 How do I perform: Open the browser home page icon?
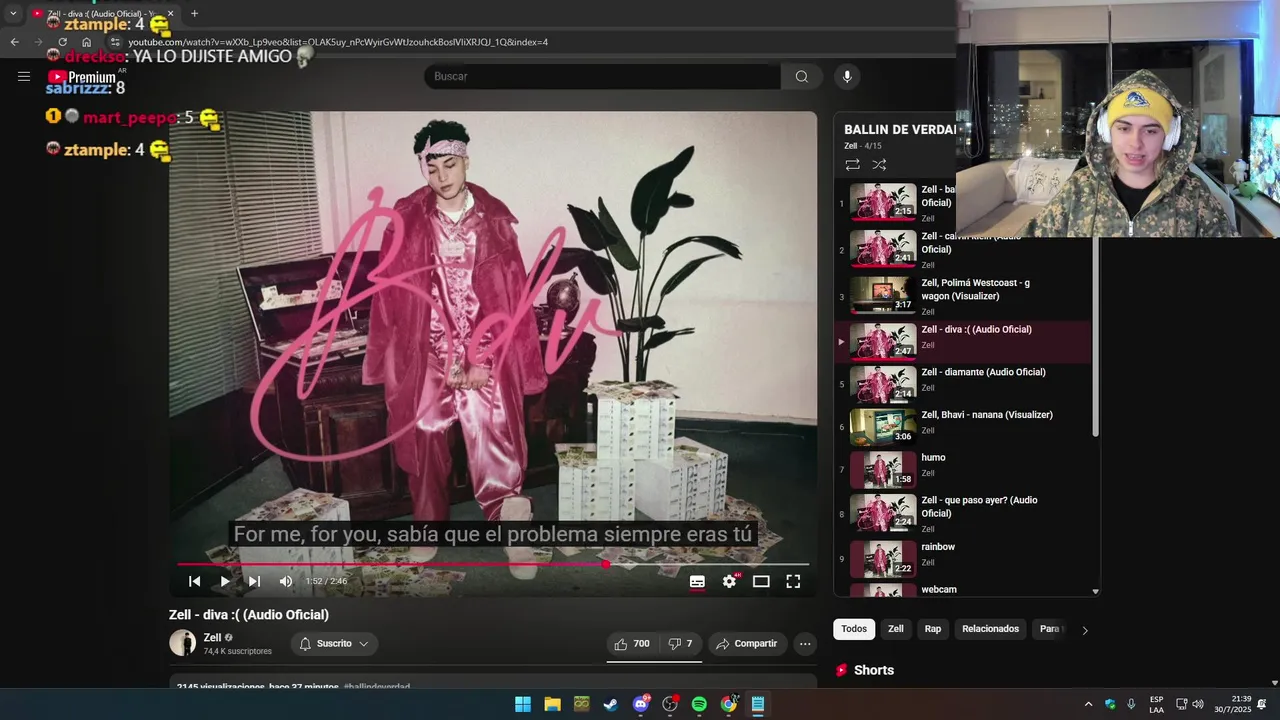click(87, 42)
